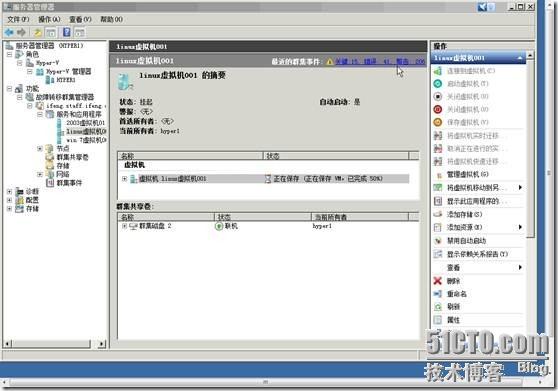
Task: Expand the 配置 tree node
Action: tap(10, 200)
